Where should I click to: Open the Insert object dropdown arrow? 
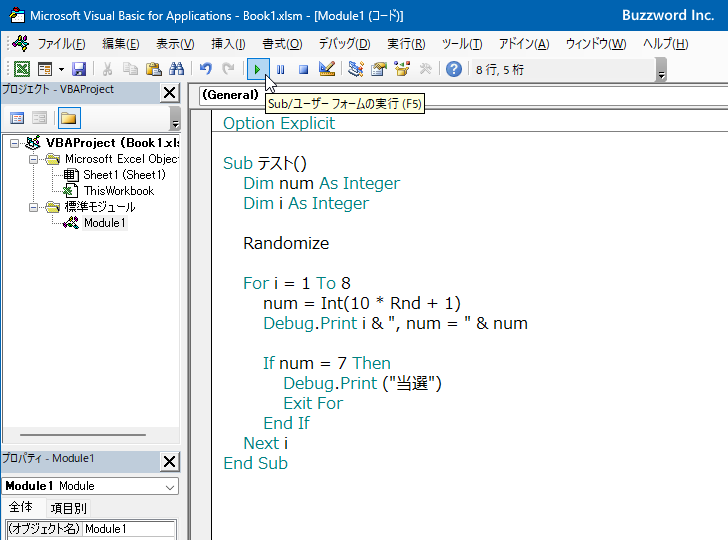(x=61, y=70)
